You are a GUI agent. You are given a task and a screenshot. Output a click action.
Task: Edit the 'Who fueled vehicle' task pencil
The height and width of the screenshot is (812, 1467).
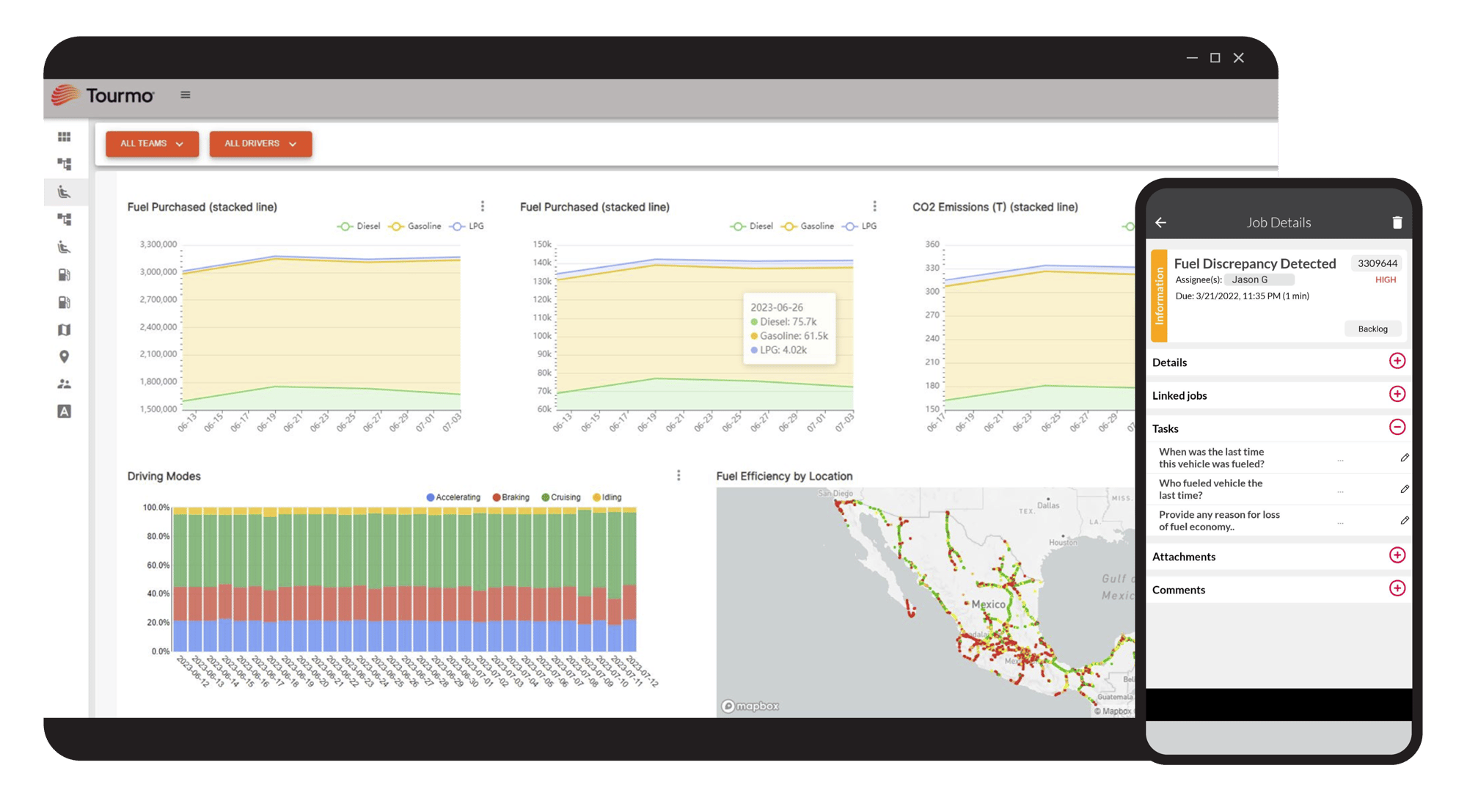(x=1404, y=489)
